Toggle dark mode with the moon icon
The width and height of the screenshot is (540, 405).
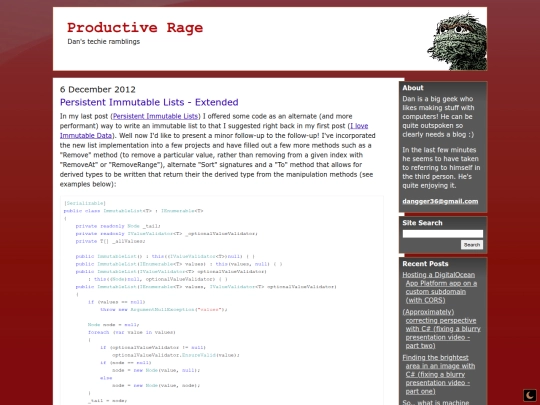click(530, 395)
